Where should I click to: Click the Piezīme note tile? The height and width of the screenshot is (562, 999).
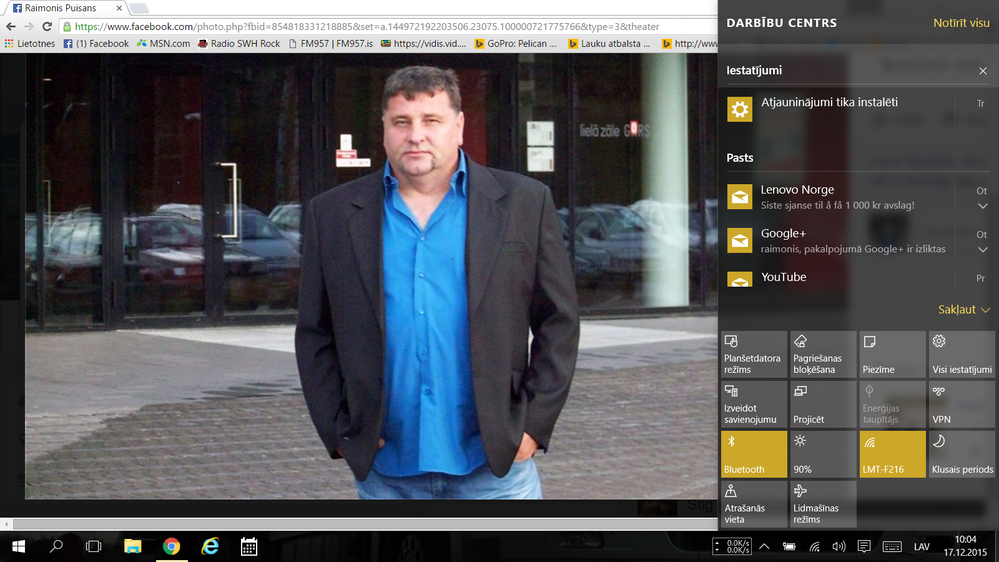pos(892,354)
